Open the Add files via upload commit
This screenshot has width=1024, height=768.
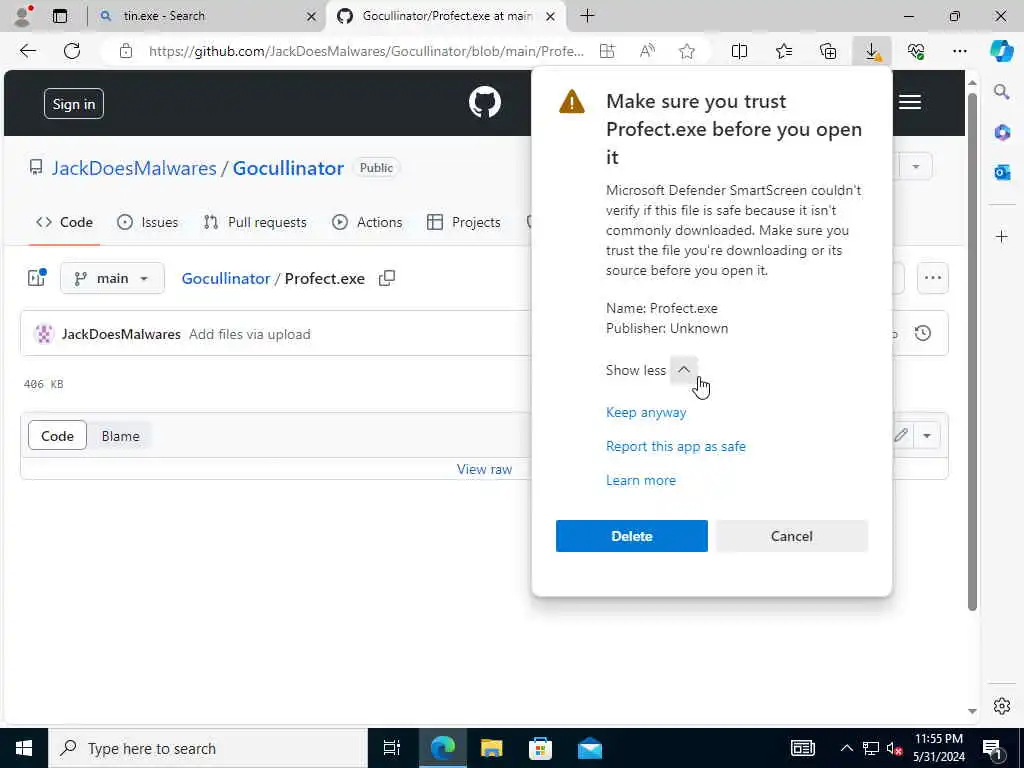(x=249, y=334)
